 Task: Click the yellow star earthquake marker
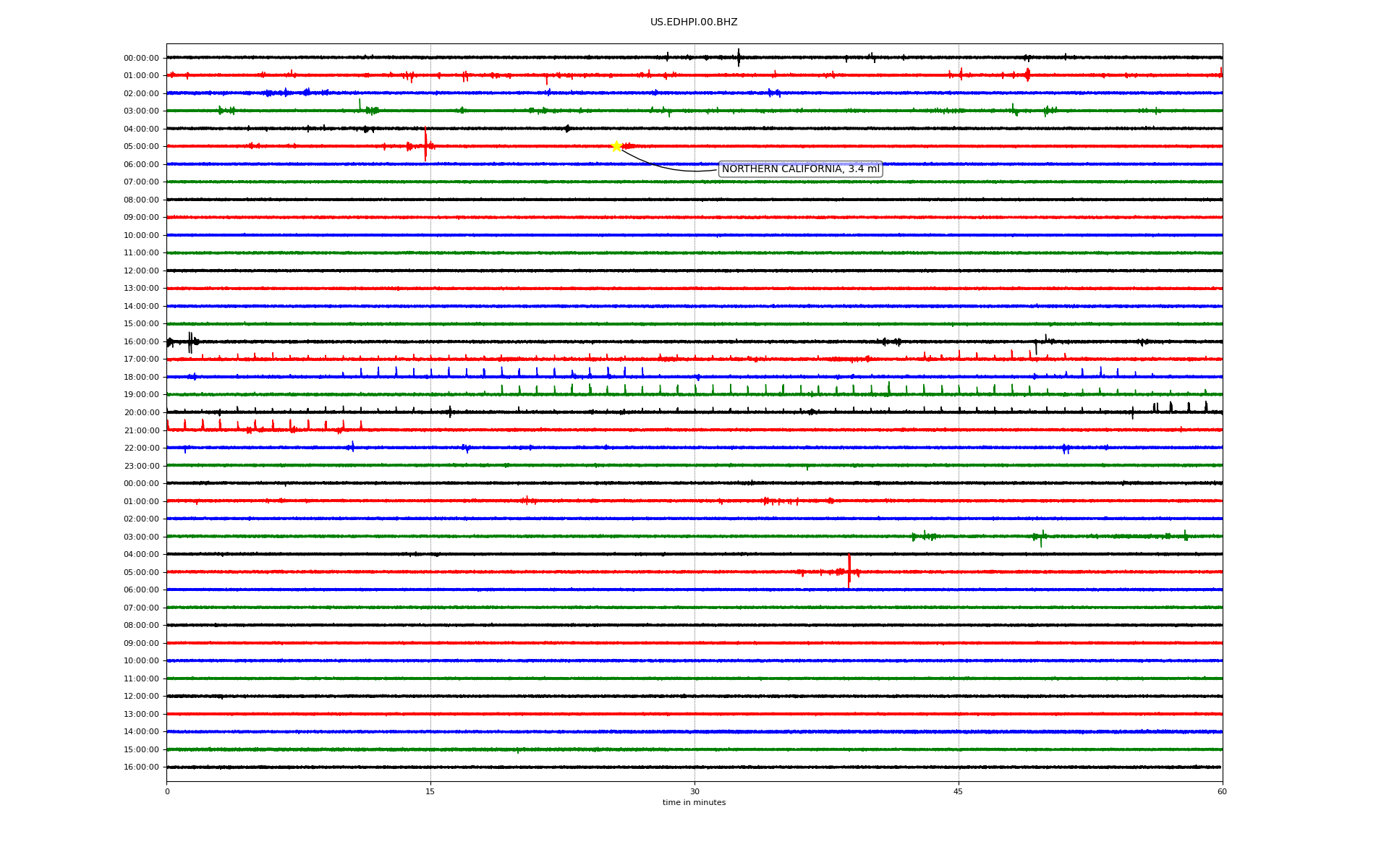click(x=616, y=146)
